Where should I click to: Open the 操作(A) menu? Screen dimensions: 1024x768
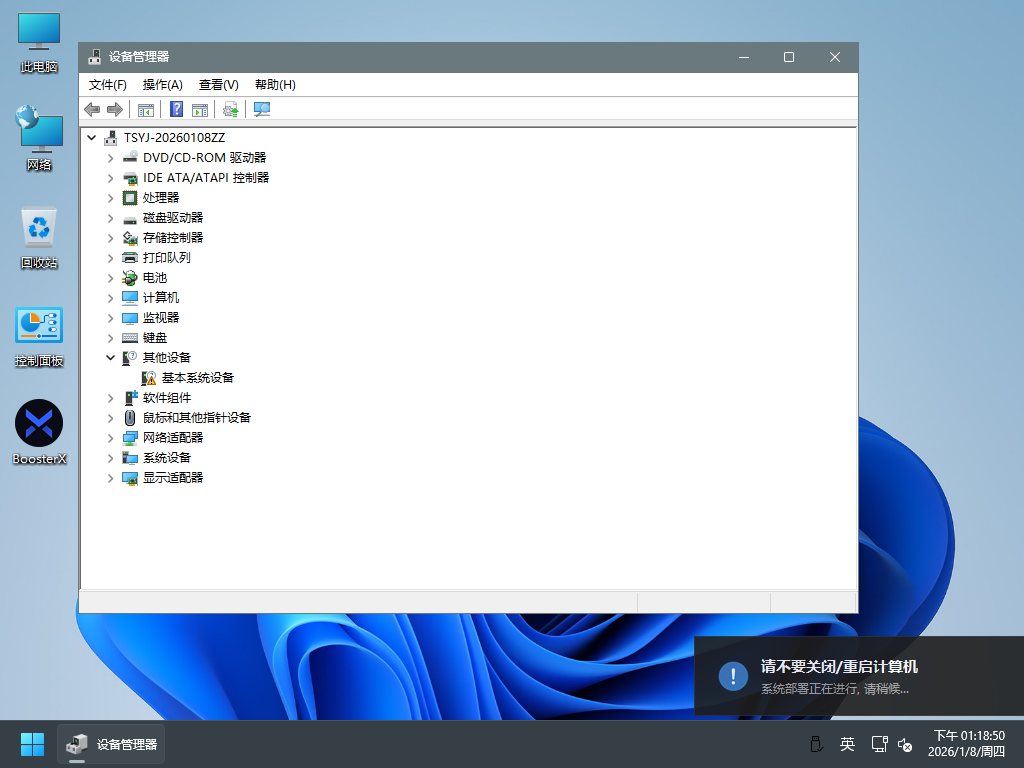click(162, 85)
